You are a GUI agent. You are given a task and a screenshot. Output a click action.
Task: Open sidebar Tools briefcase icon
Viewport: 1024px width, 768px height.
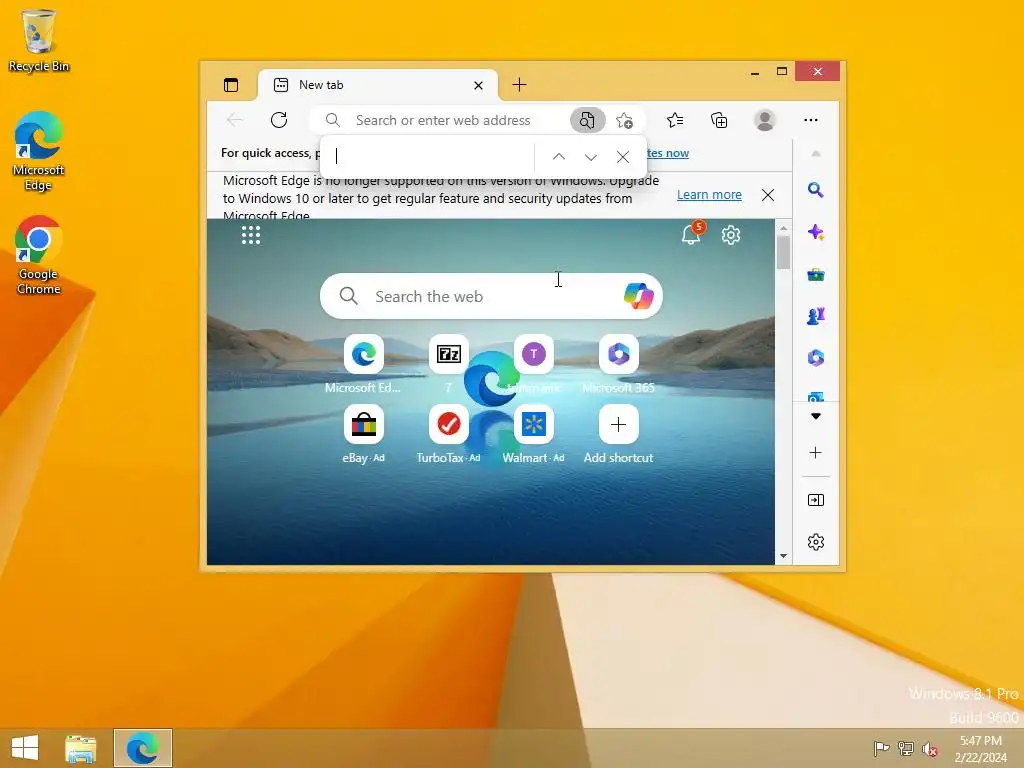point(815,274)
